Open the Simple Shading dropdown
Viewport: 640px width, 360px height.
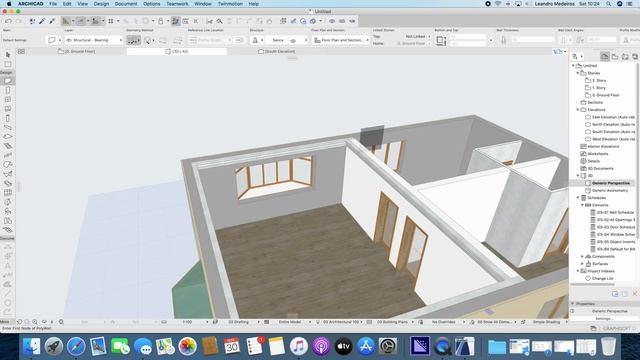pos(549,322)
